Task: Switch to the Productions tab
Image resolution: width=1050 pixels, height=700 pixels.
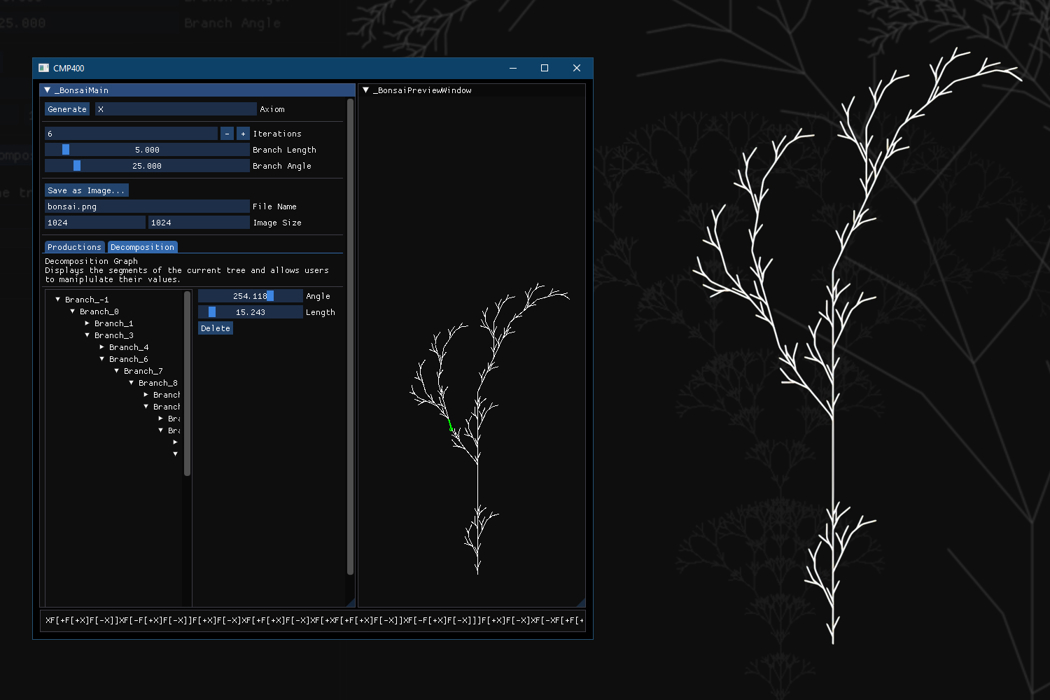Action: click(74, 247)
